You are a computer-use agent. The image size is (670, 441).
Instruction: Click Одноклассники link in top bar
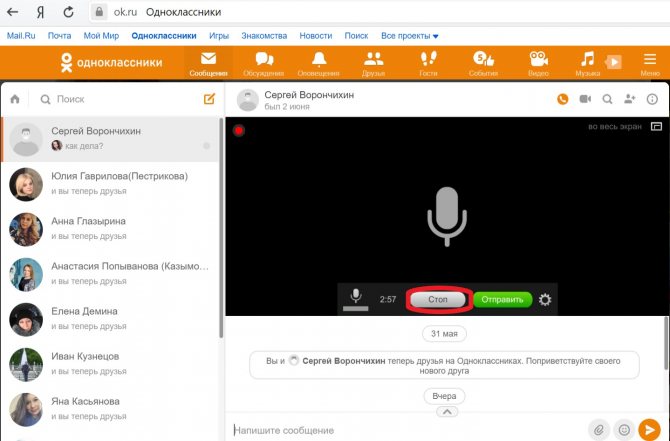coord(164,36)
